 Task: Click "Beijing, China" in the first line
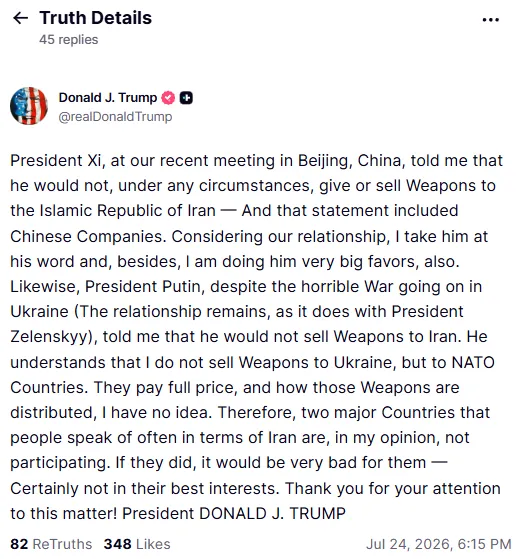pos(351,160)
